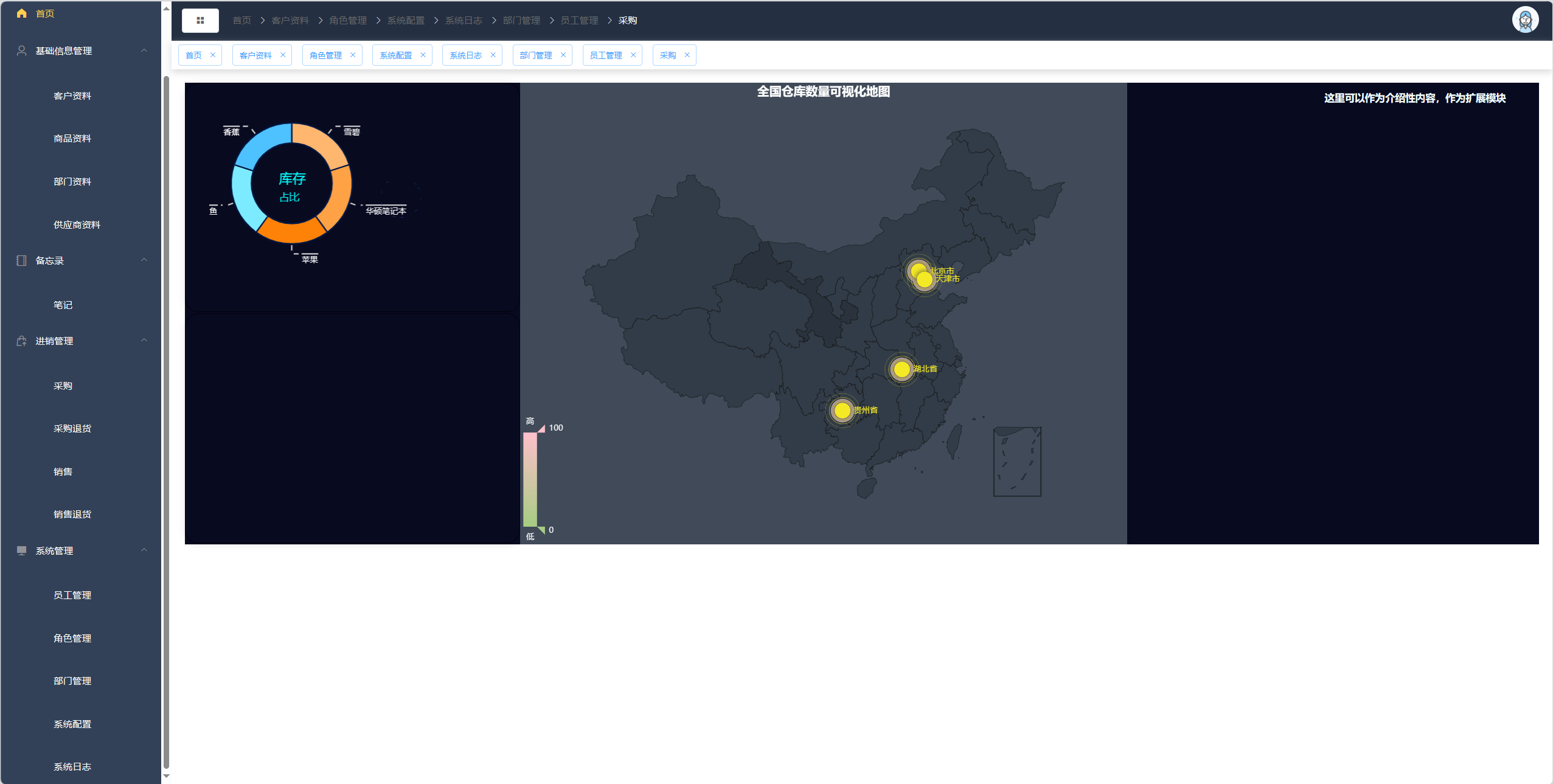
Task: Collapse the 备忘录 submenu arrow
Action: (144, 260)
